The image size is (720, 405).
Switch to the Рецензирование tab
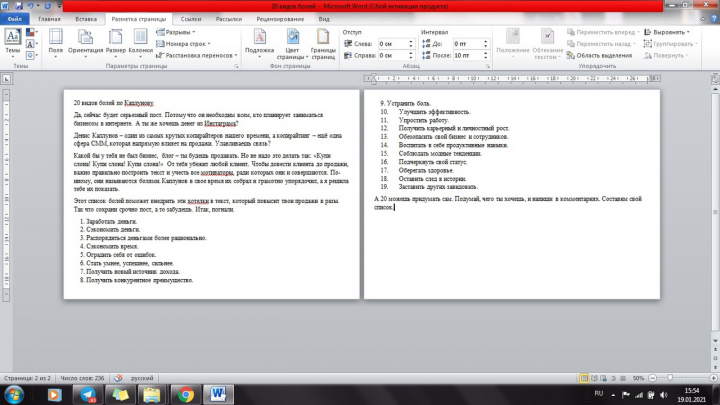click(280, 19)
